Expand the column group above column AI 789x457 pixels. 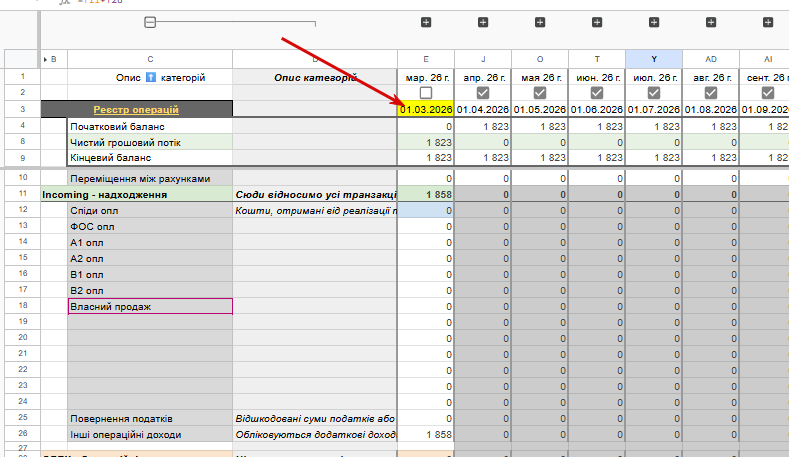[767, 22]
